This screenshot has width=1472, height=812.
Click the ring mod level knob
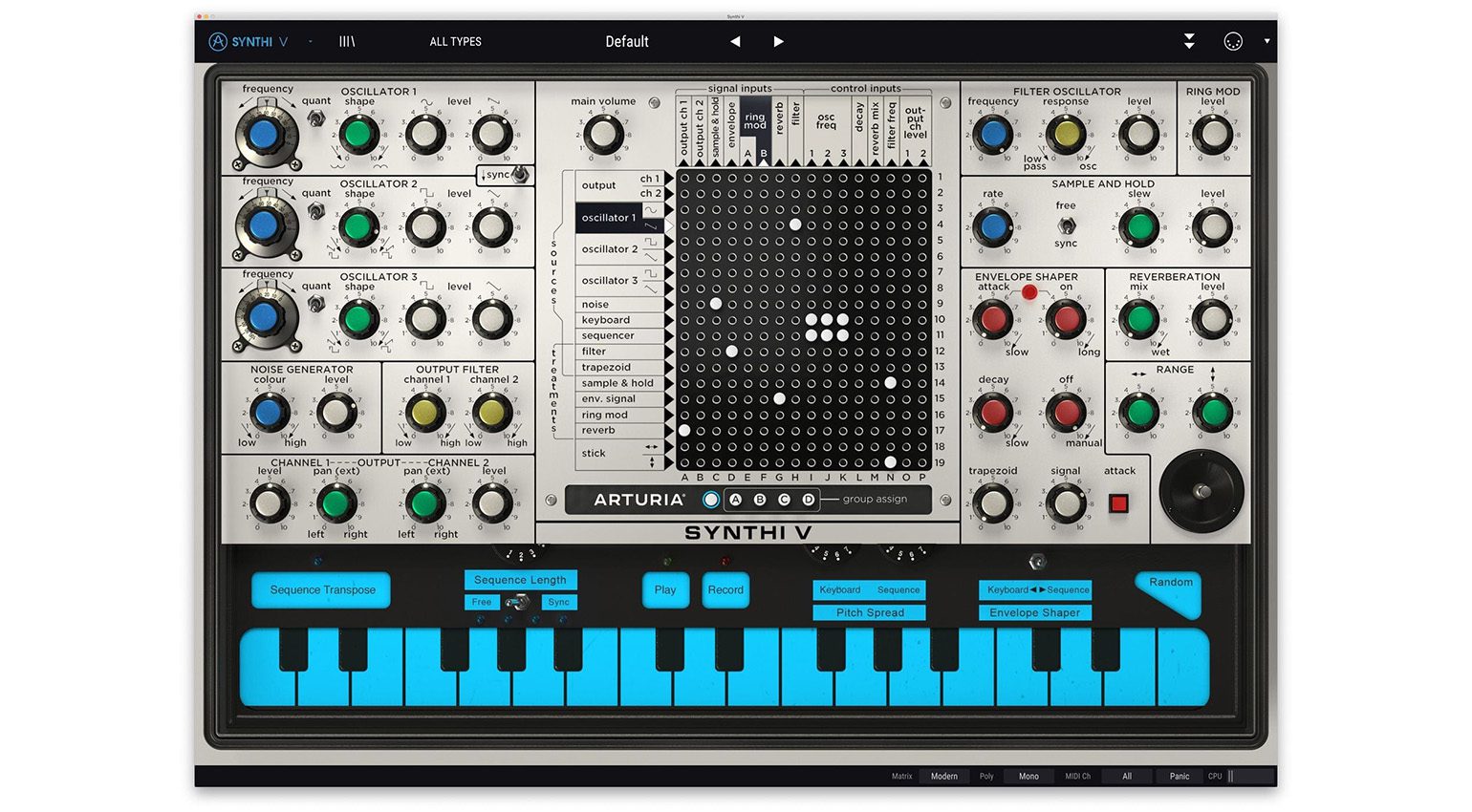click(1213, 135)
